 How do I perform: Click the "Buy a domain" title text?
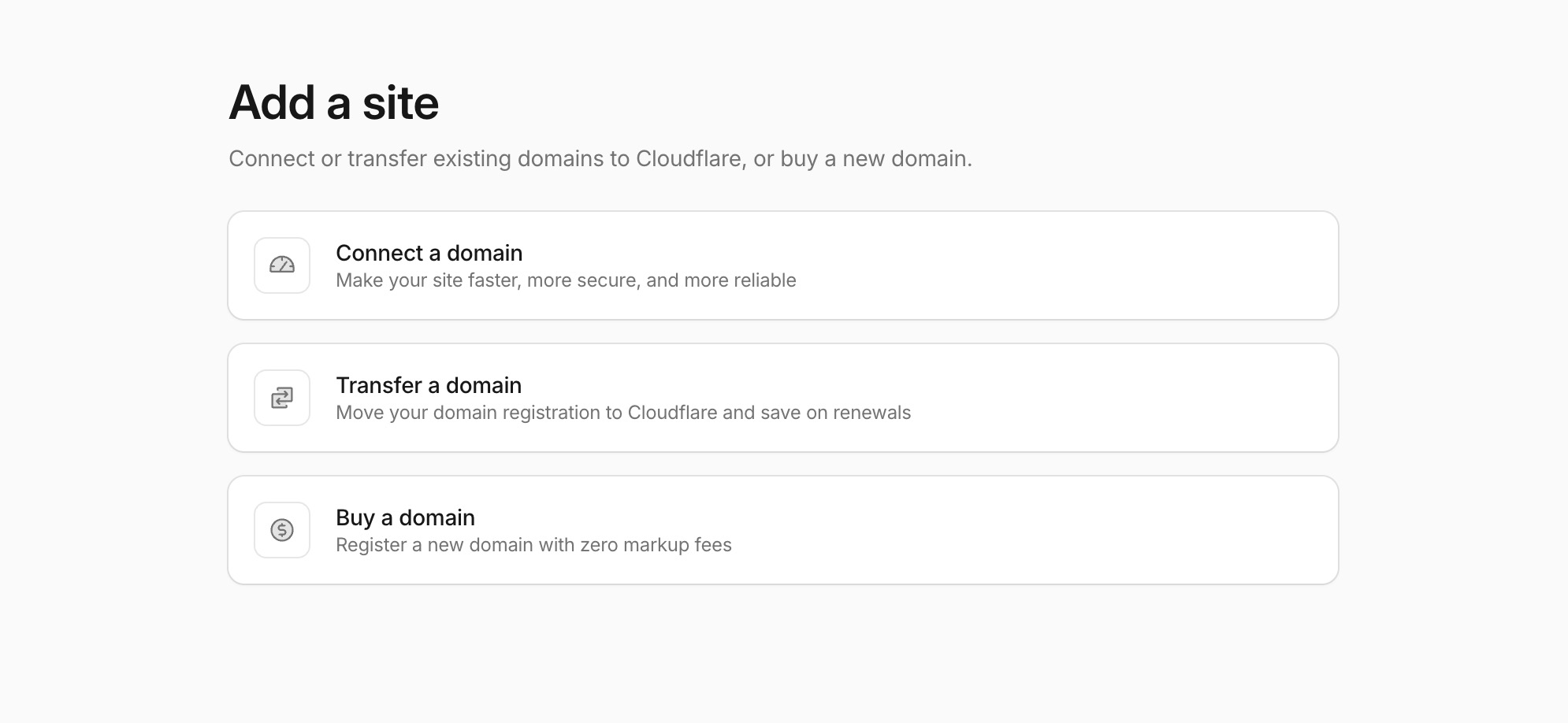point(405,517)
